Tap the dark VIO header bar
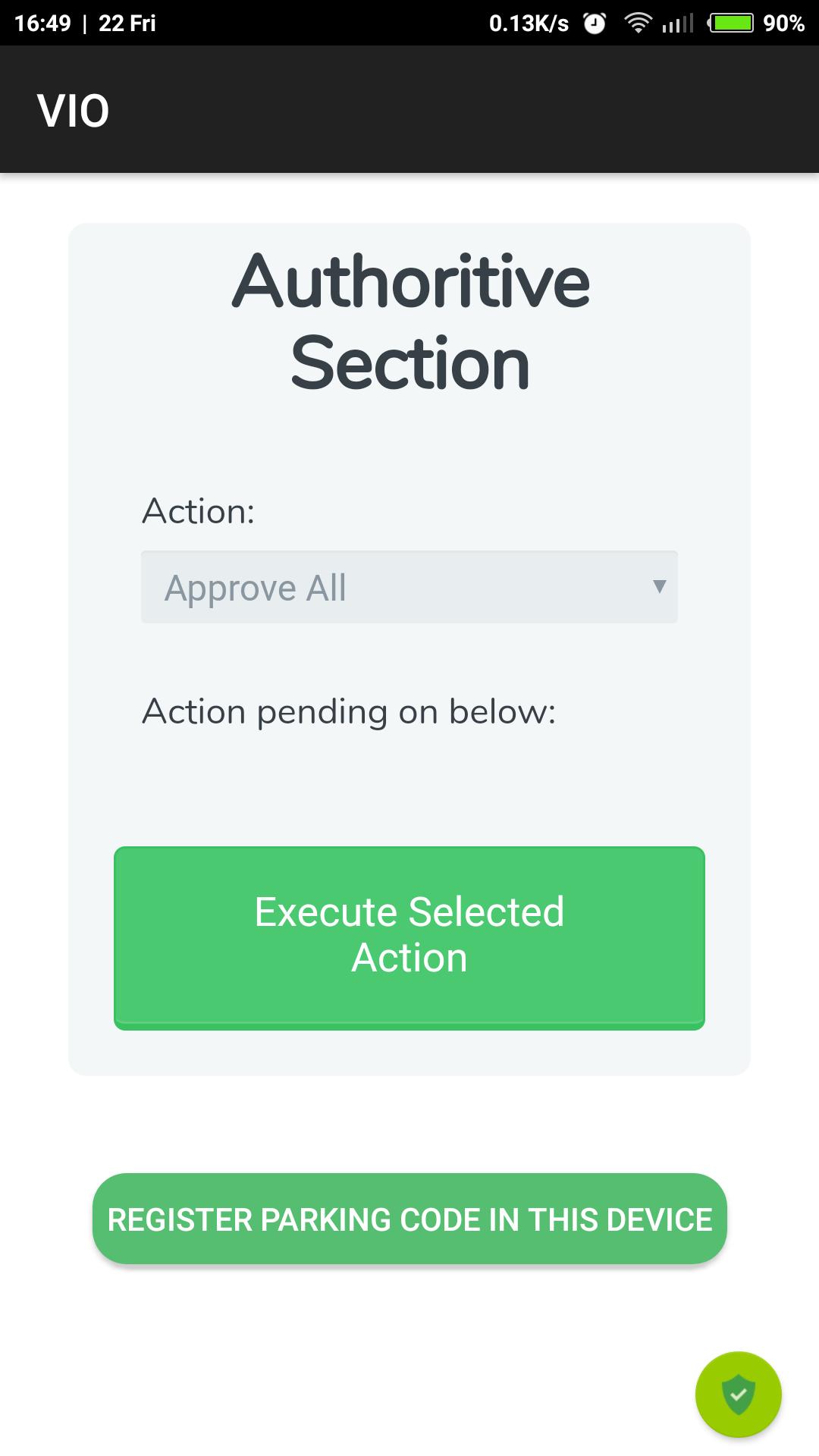 409,109
